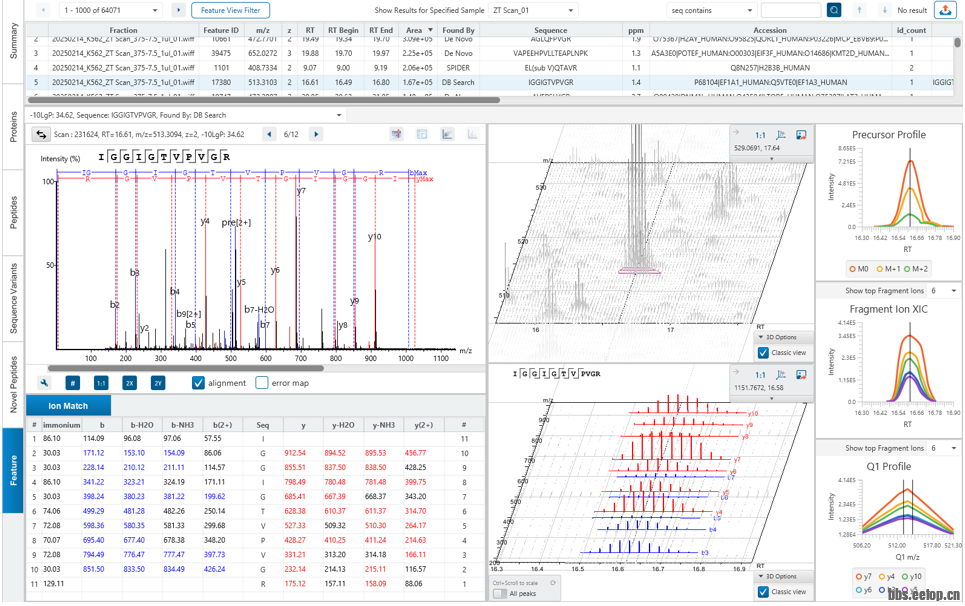Click the image export icon beside 1151.7672
This screenshot has width=965, height=606.
[x=801, y=375]
